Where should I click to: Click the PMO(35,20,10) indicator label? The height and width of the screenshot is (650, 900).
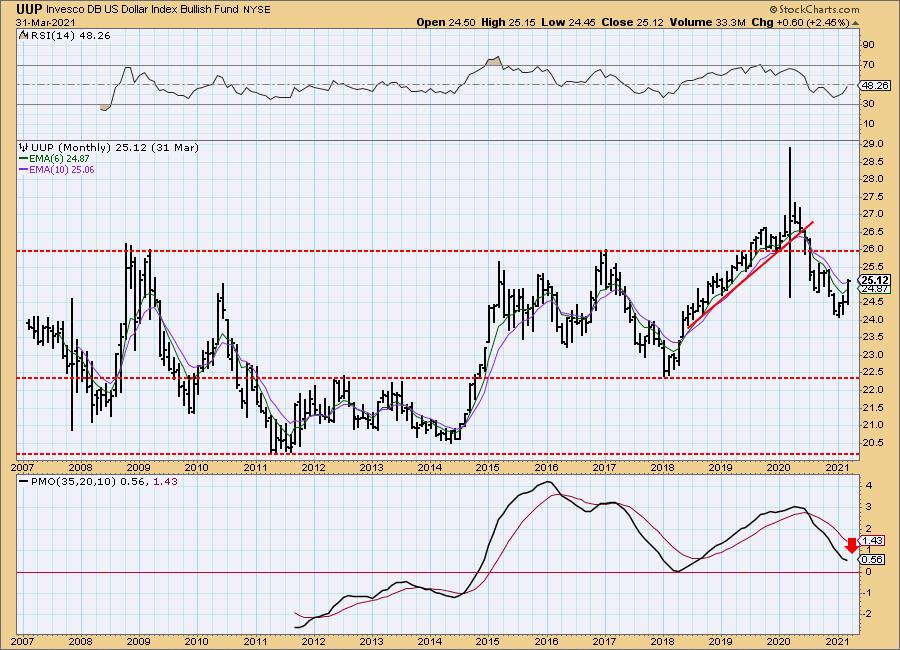coord(87,483)
